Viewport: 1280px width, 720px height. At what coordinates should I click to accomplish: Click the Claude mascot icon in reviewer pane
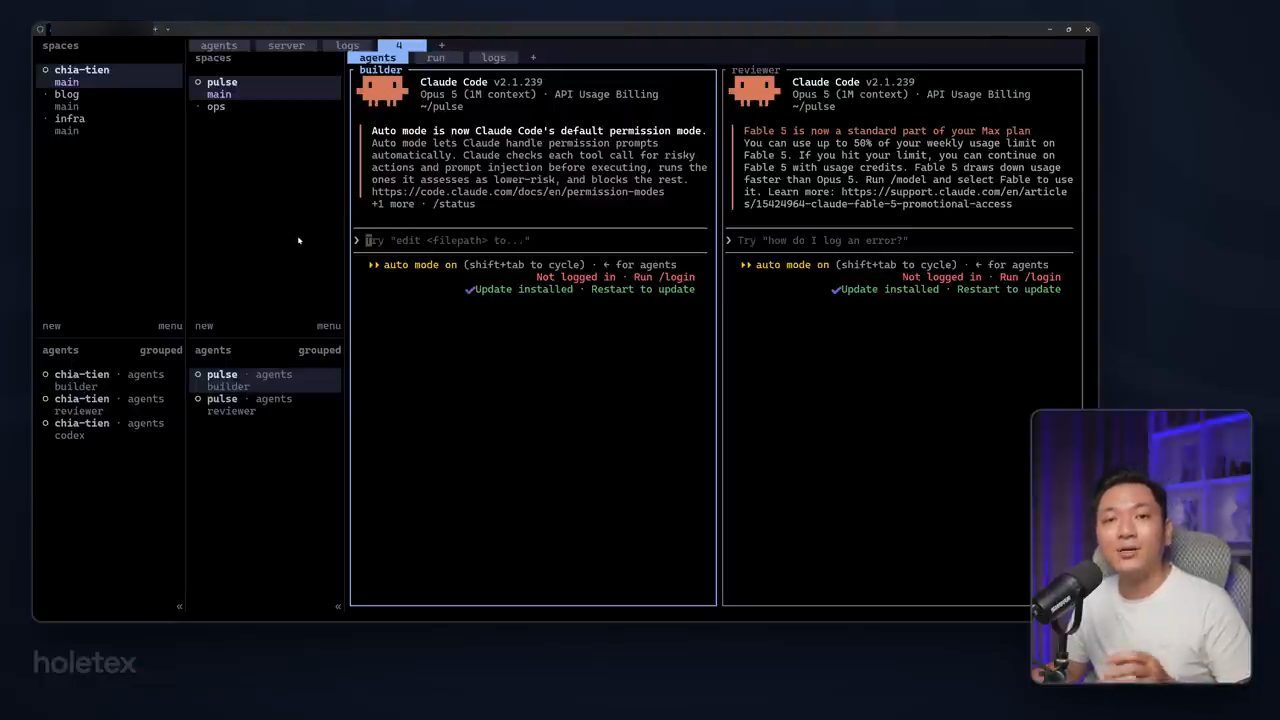[x=754, y=91]
